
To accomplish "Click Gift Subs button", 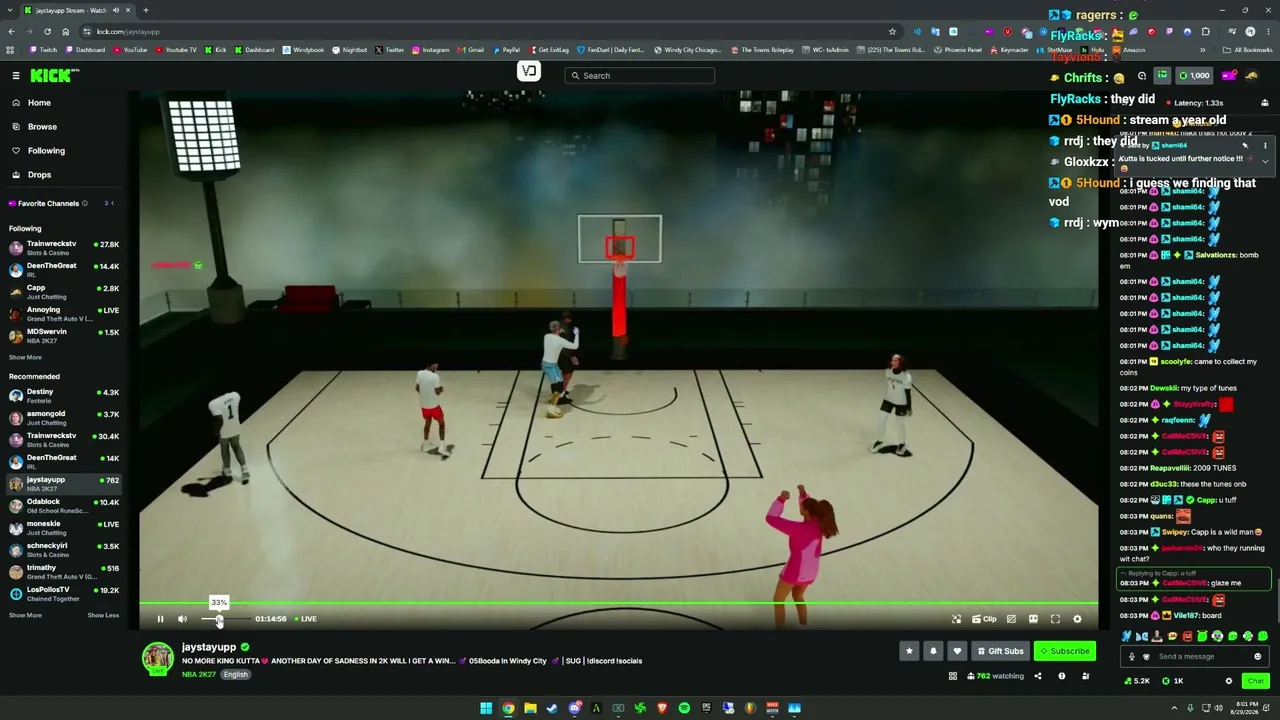I will [x=1000, y=651].
